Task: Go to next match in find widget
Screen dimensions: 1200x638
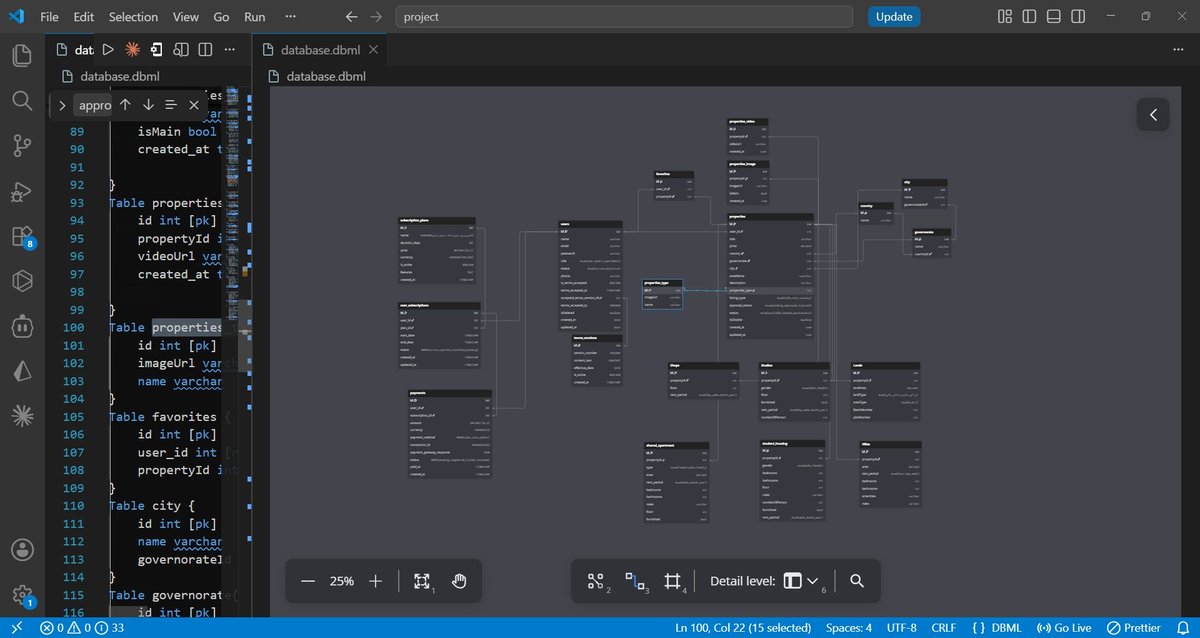Action: pos(148,105)
